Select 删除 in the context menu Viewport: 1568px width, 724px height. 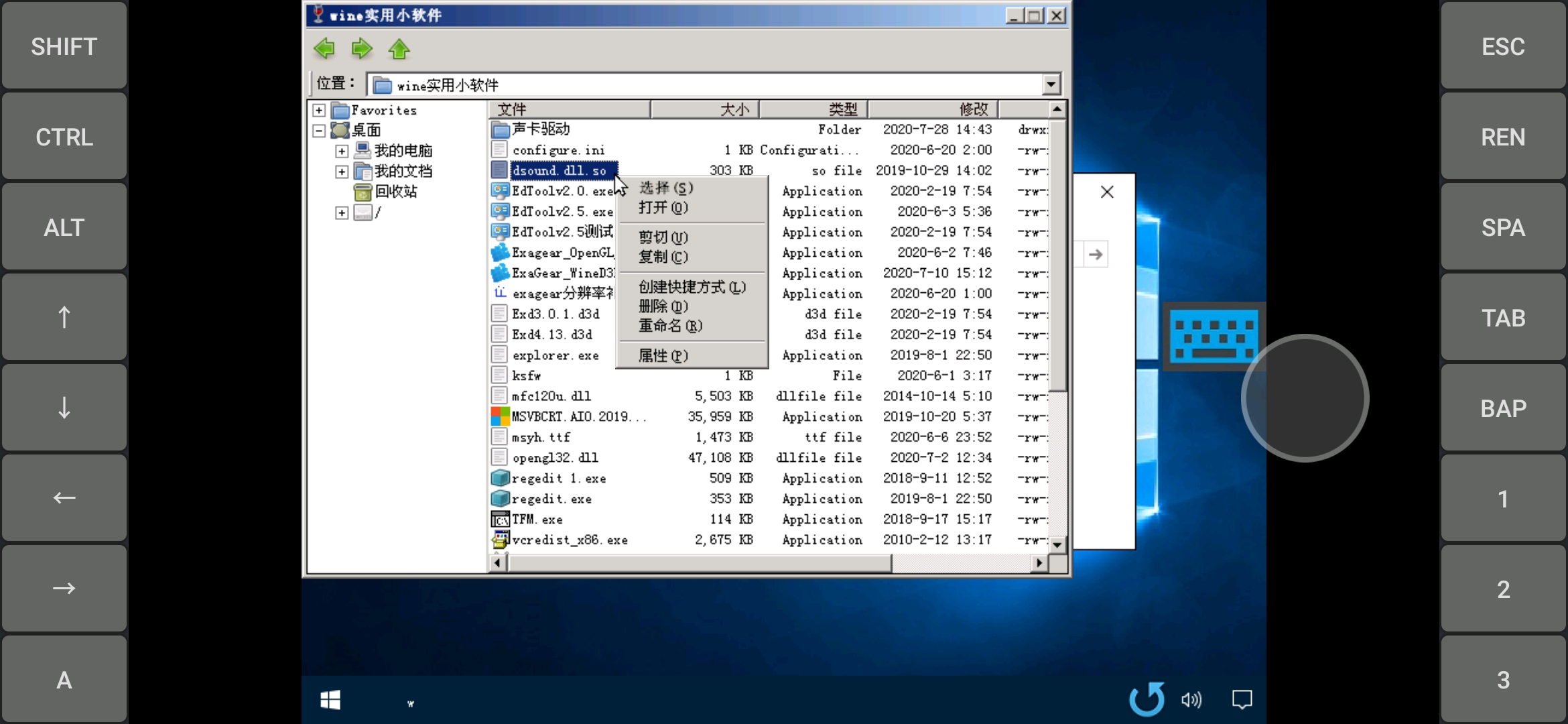(x=663, y=306)
